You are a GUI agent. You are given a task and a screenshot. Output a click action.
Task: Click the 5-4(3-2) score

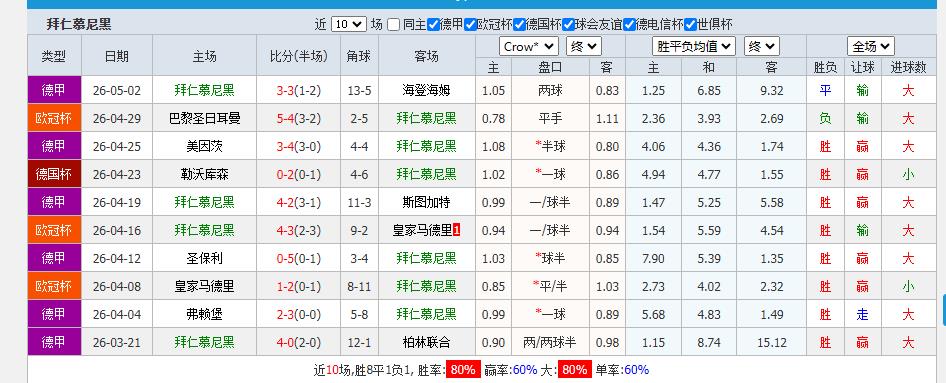299,118
